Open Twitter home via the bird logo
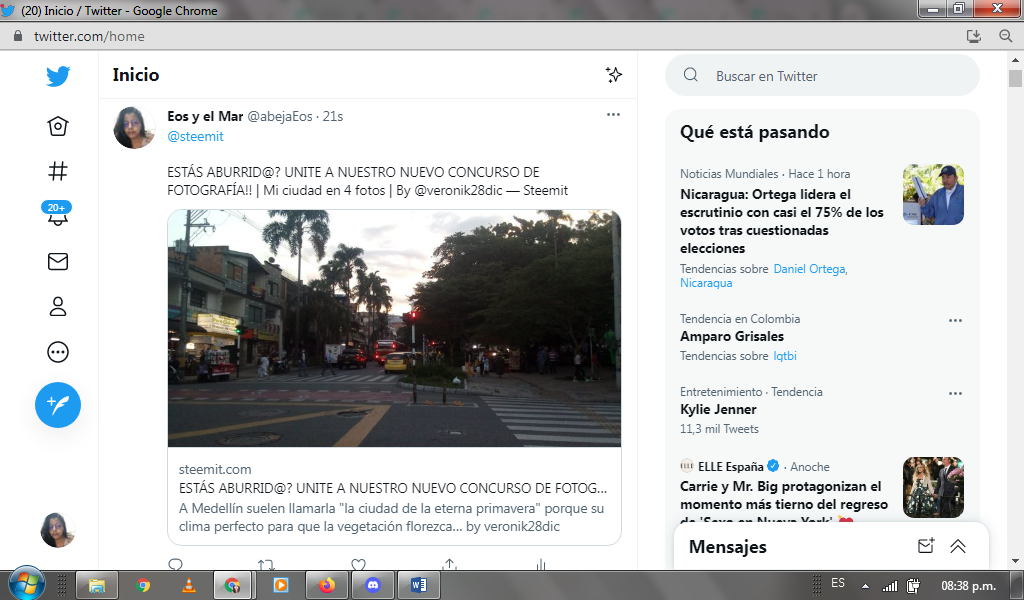Screen dimensions: 1024x600 57,76
